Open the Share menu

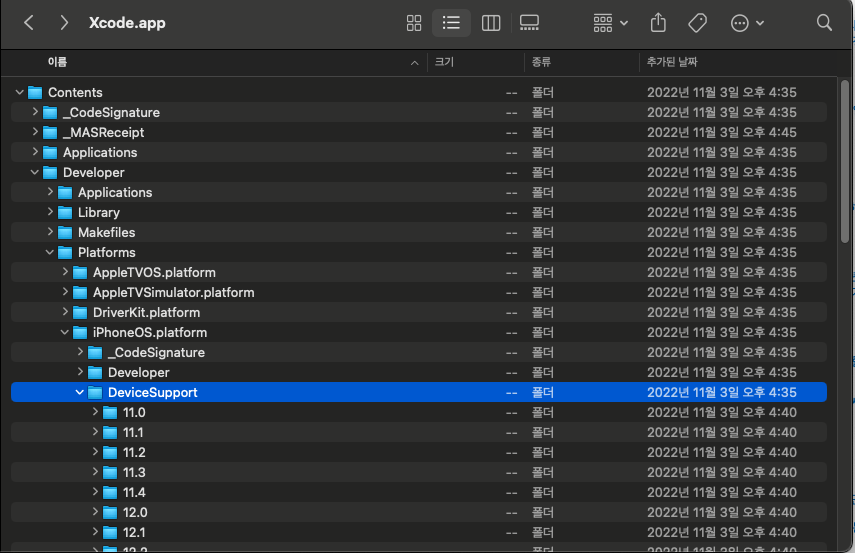coord(658,23)
